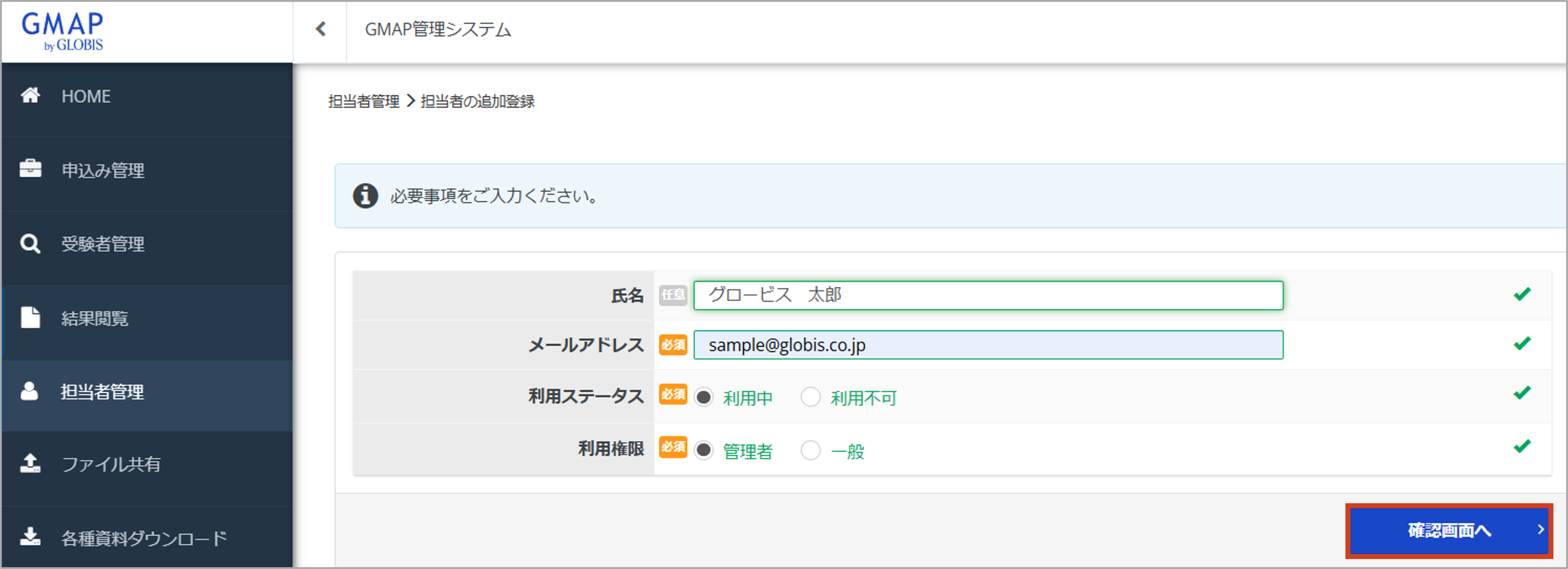This screenshot has height=569, width=1568.
Task: Click the briefcase icon for 申込み管理
Action: [31, 168]
